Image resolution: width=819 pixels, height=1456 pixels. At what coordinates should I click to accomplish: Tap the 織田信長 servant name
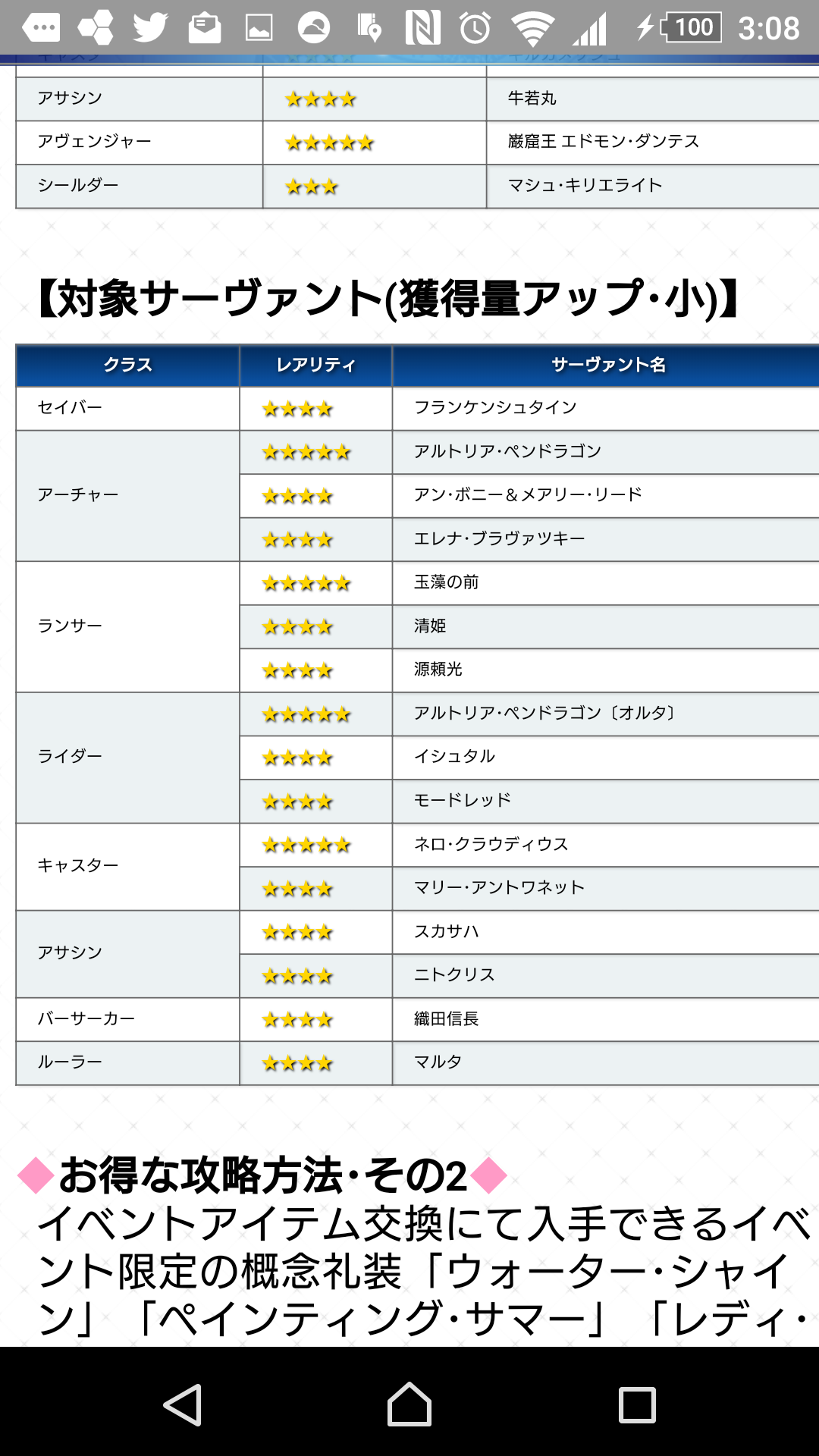click(447, 1019)
